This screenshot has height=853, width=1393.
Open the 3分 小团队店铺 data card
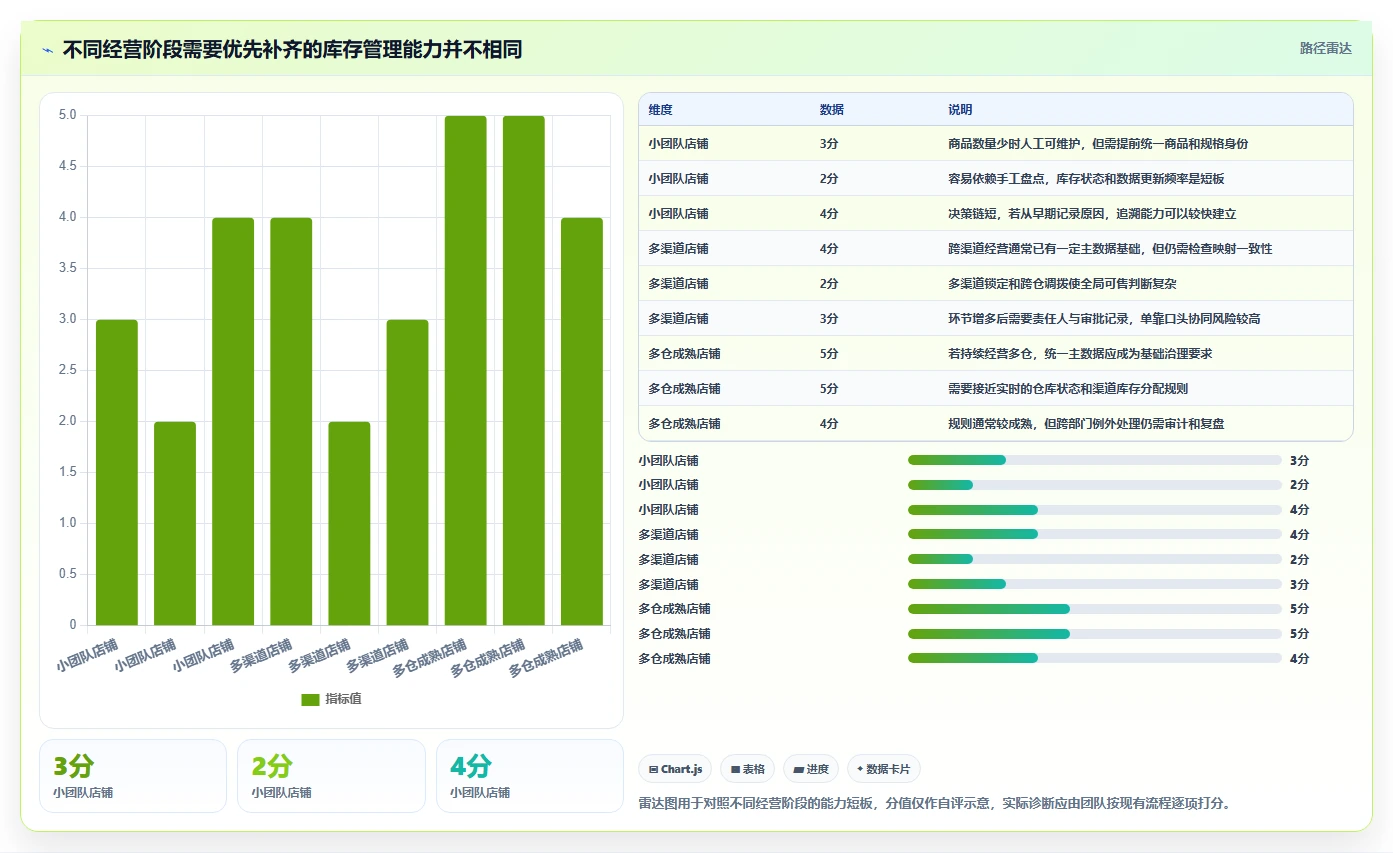pyautogui.click(x=133, y=776)
